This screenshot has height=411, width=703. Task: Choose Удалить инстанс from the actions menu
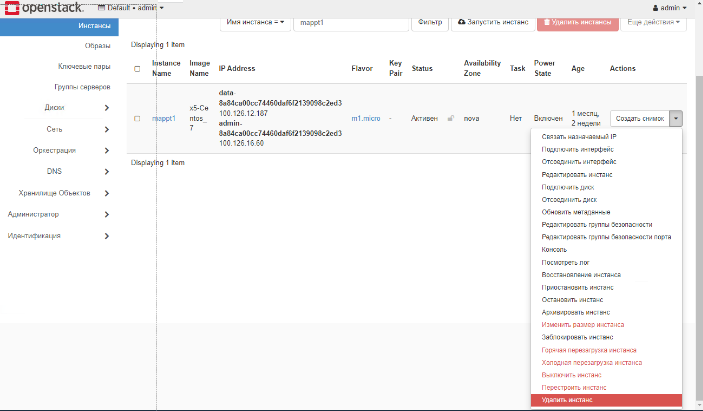click(x=605, y=400)
